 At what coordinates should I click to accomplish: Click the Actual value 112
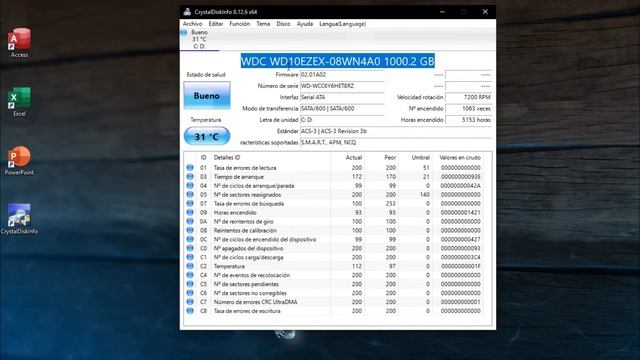(x=357, y=266)
